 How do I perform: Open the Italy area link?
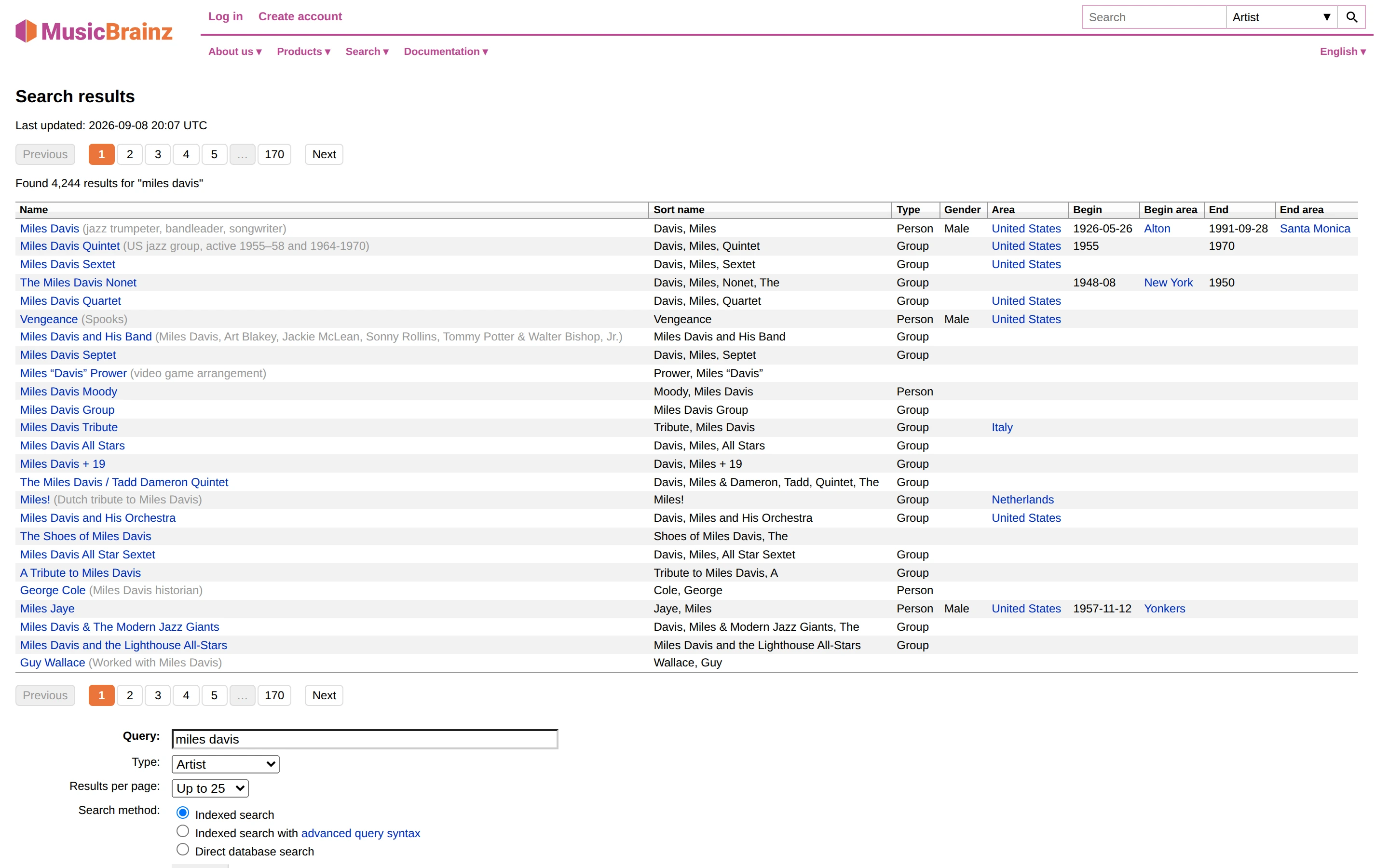click(1002, 427)
